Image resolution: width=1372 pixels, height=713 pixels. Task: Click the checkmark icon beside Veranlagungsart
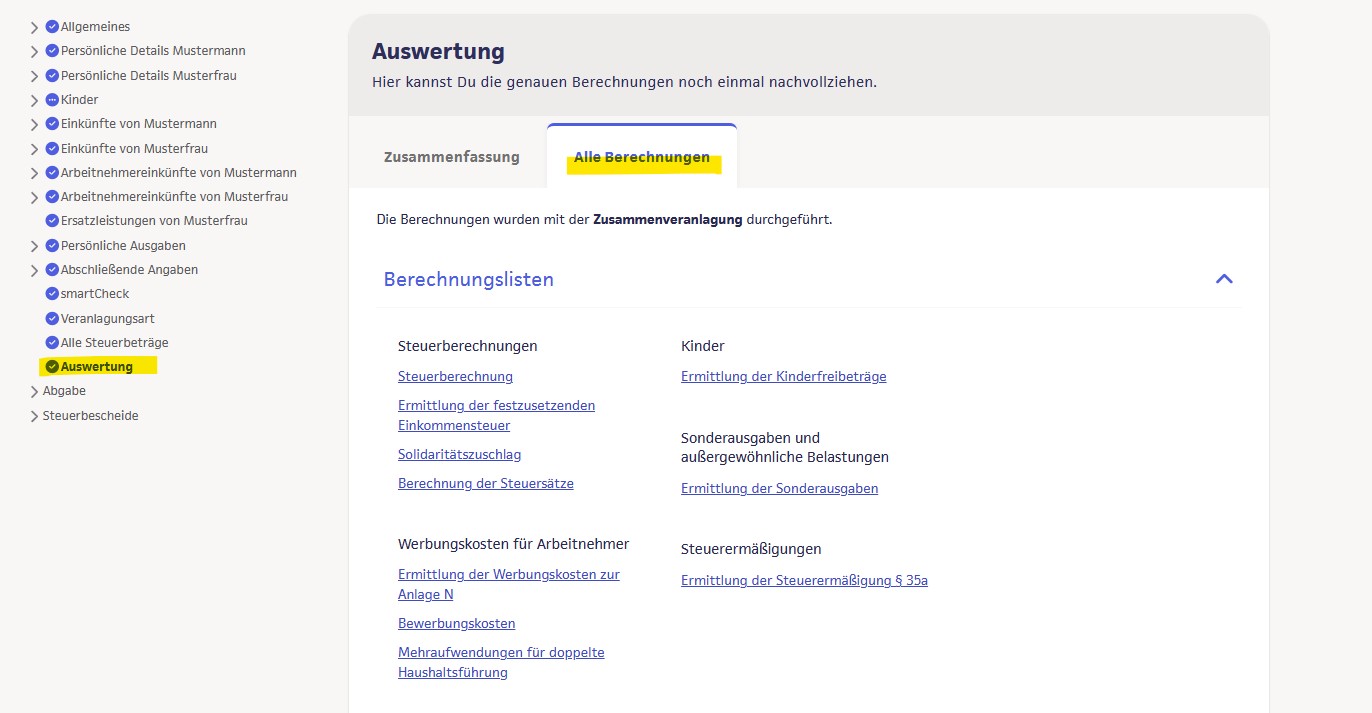coord(52,318)
